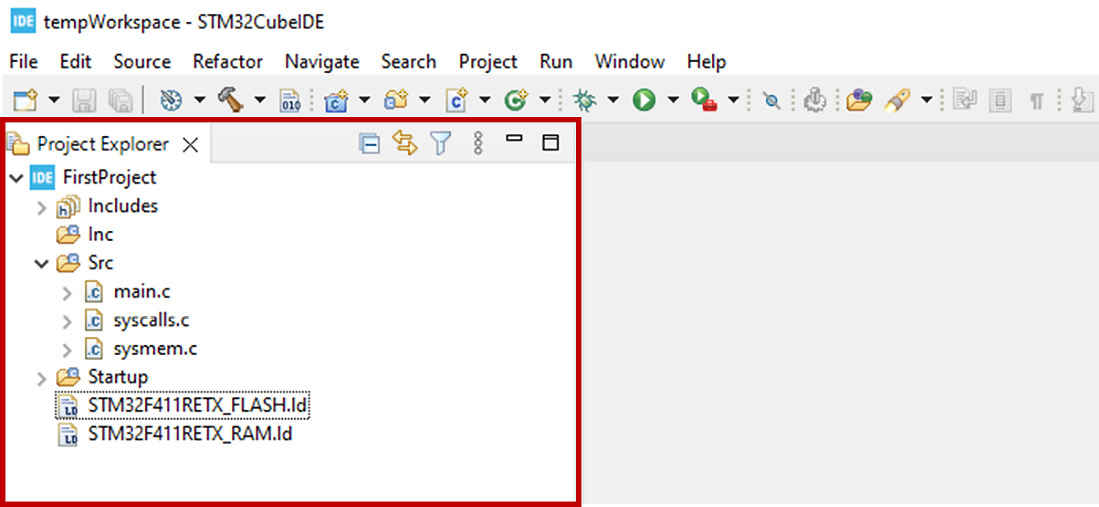Open the Debug dropdown arrow
This screenshot has height=507, width=1099.
pyautogui.click(x=613, y=100)
